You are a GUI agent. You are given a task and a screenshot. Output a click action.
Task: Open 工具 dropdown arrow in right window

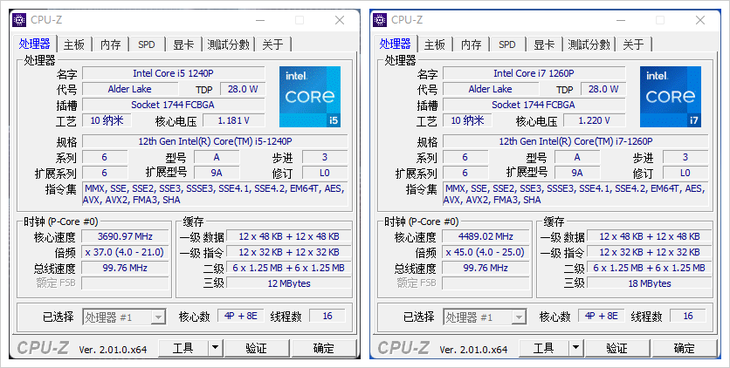[576, 348]
